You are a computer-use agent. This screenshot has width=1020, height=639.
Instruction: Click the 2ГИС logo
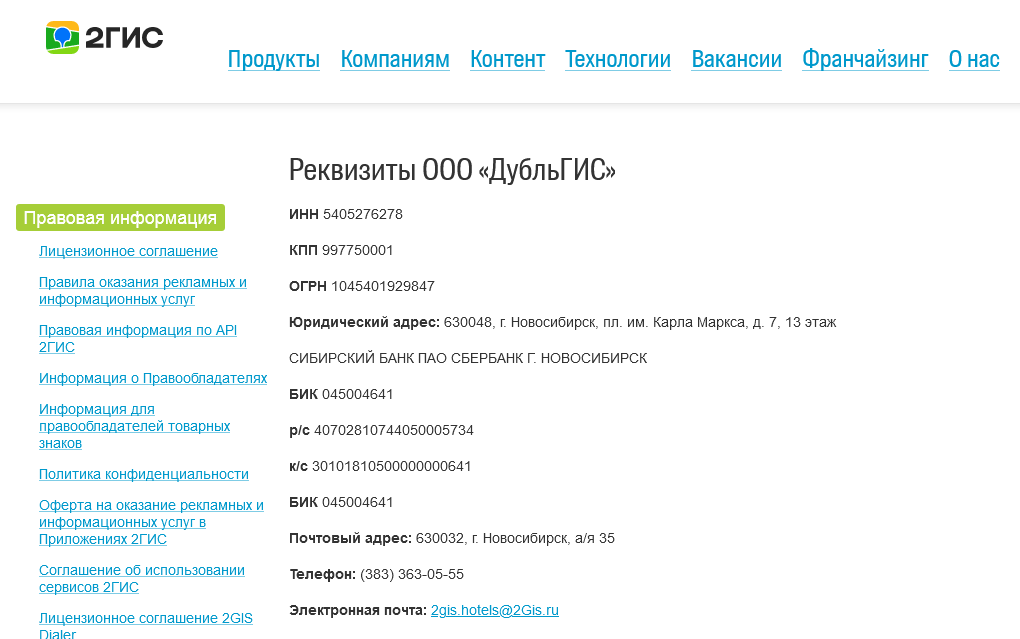pos(105,38)
